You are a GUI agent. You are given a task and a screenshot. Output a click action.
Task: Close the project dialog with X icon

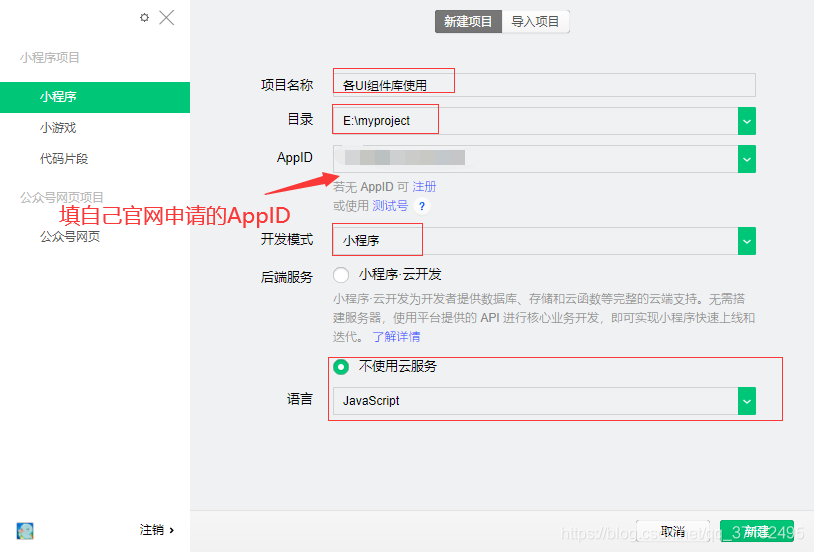(167, 18)
